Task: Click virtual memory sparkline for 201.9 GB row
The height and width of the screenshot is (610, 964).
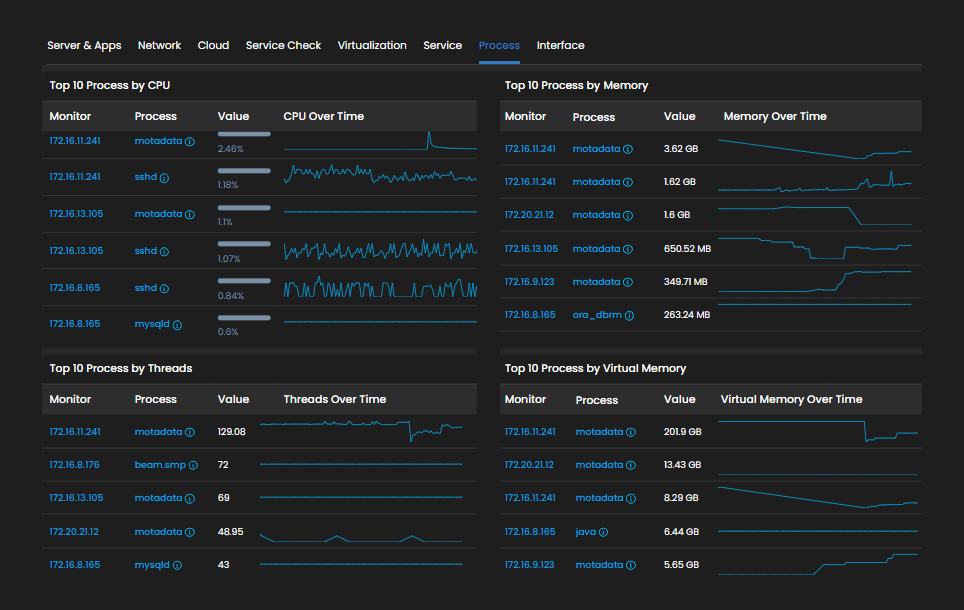Action: tap(818, 431)
